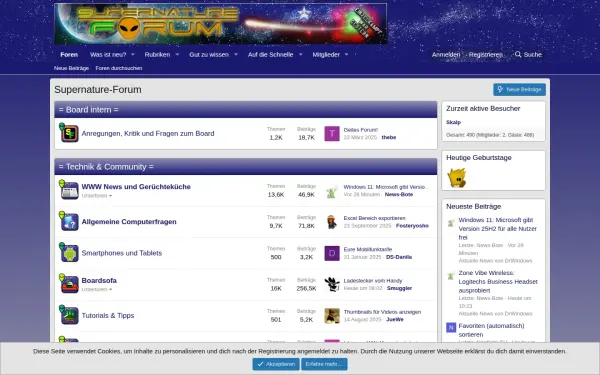The width and height of the screenshot is (600, 375).
Task: Click the Erfahre mehr button
Action: coord(324,364)
